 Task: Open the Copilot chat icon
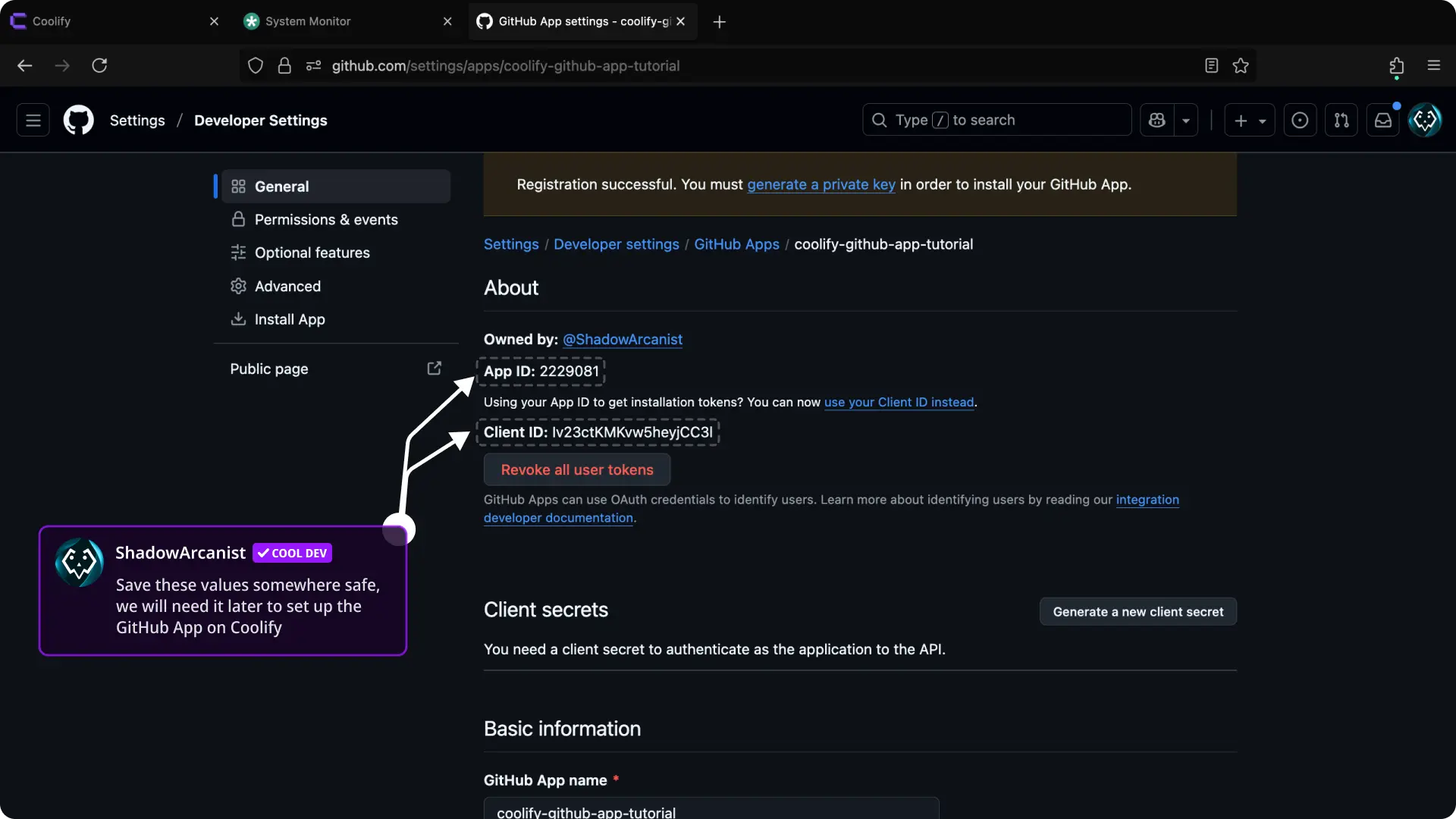point(1156,120)
